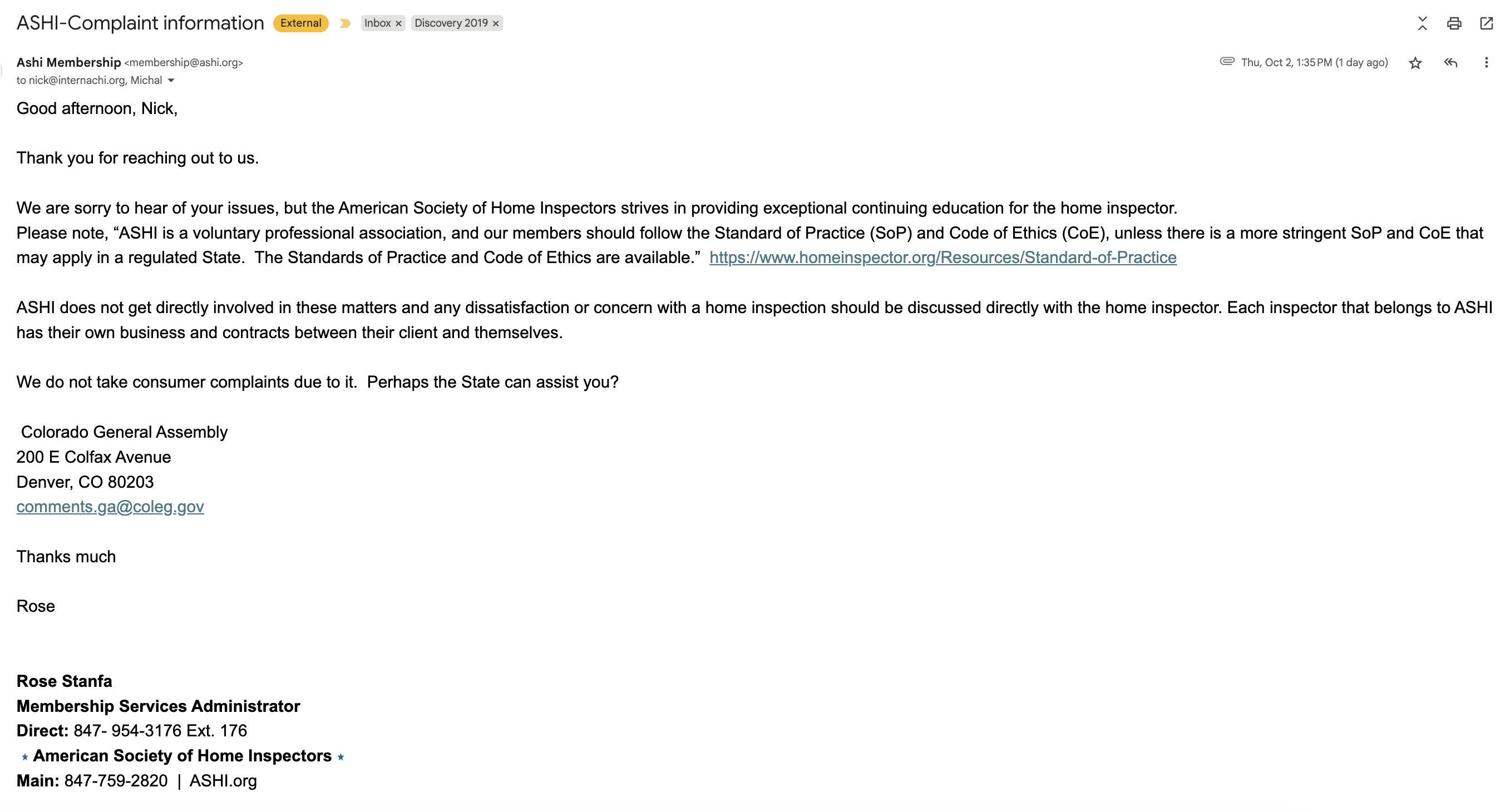1510x812 pixels.
Task: Click sender name Ashi Membership
Action: 68,62
